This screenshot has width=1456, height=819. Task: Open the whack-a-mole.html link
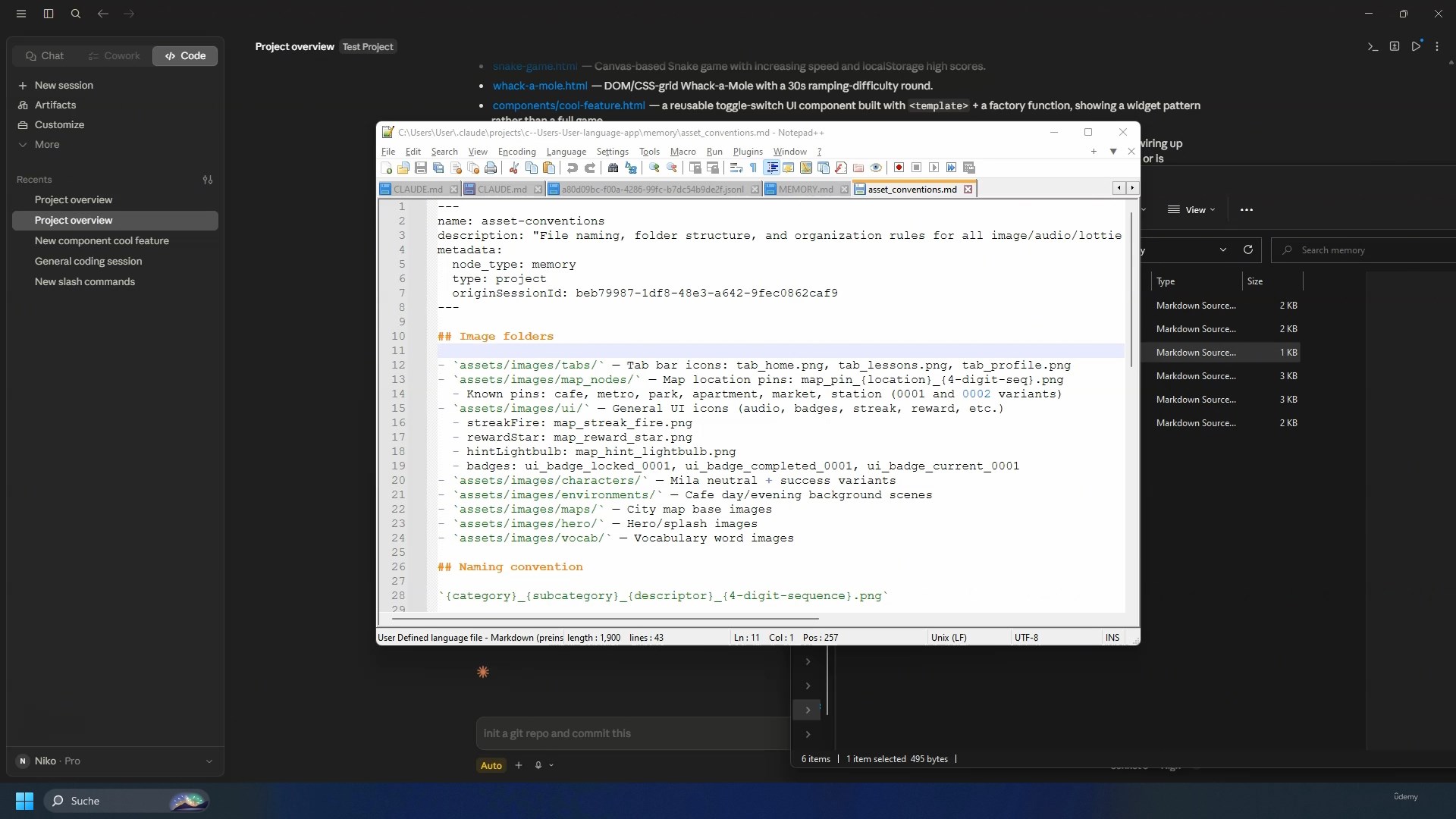click(x=540, y=86)
